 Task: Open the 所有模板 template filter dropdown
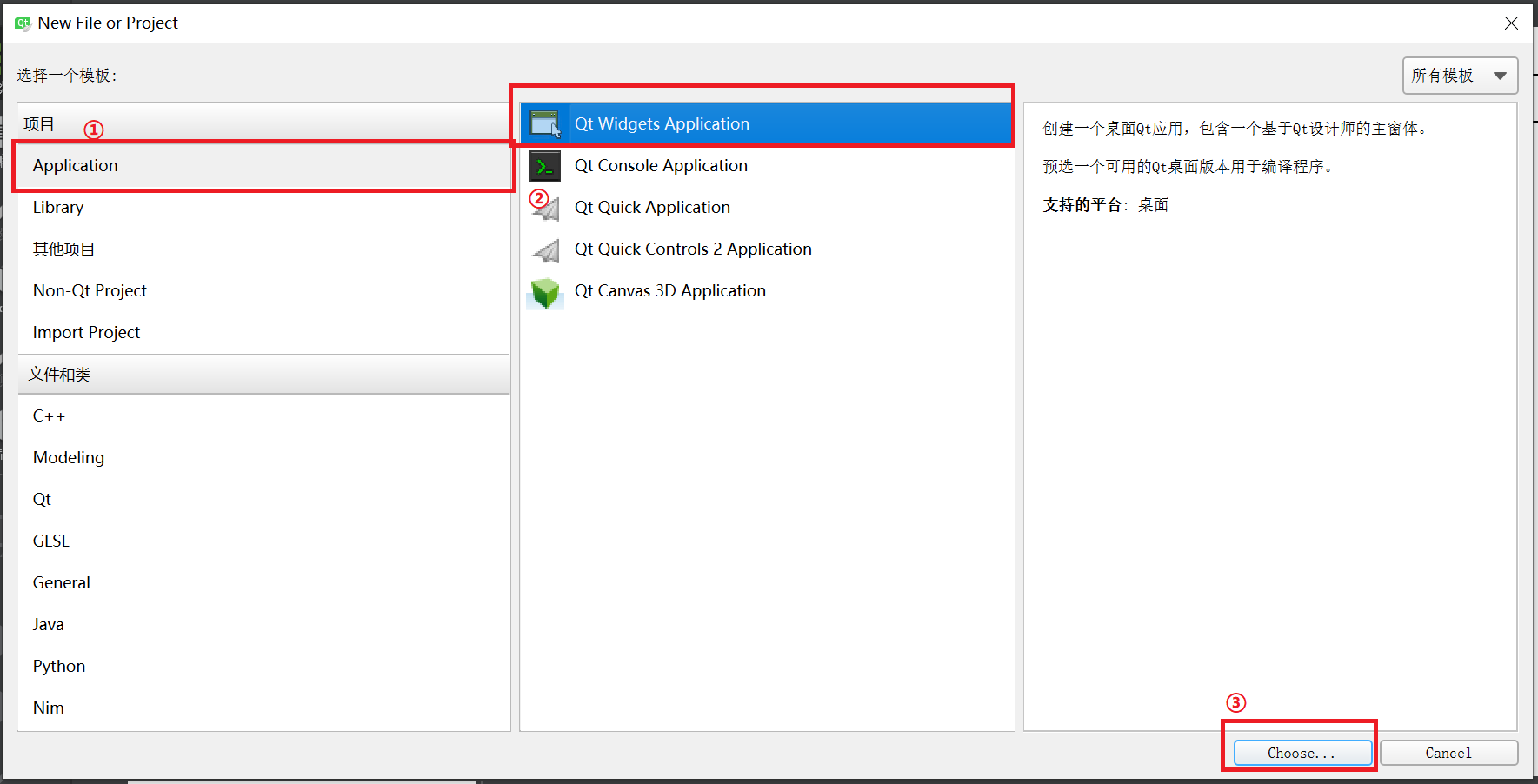1460,76
